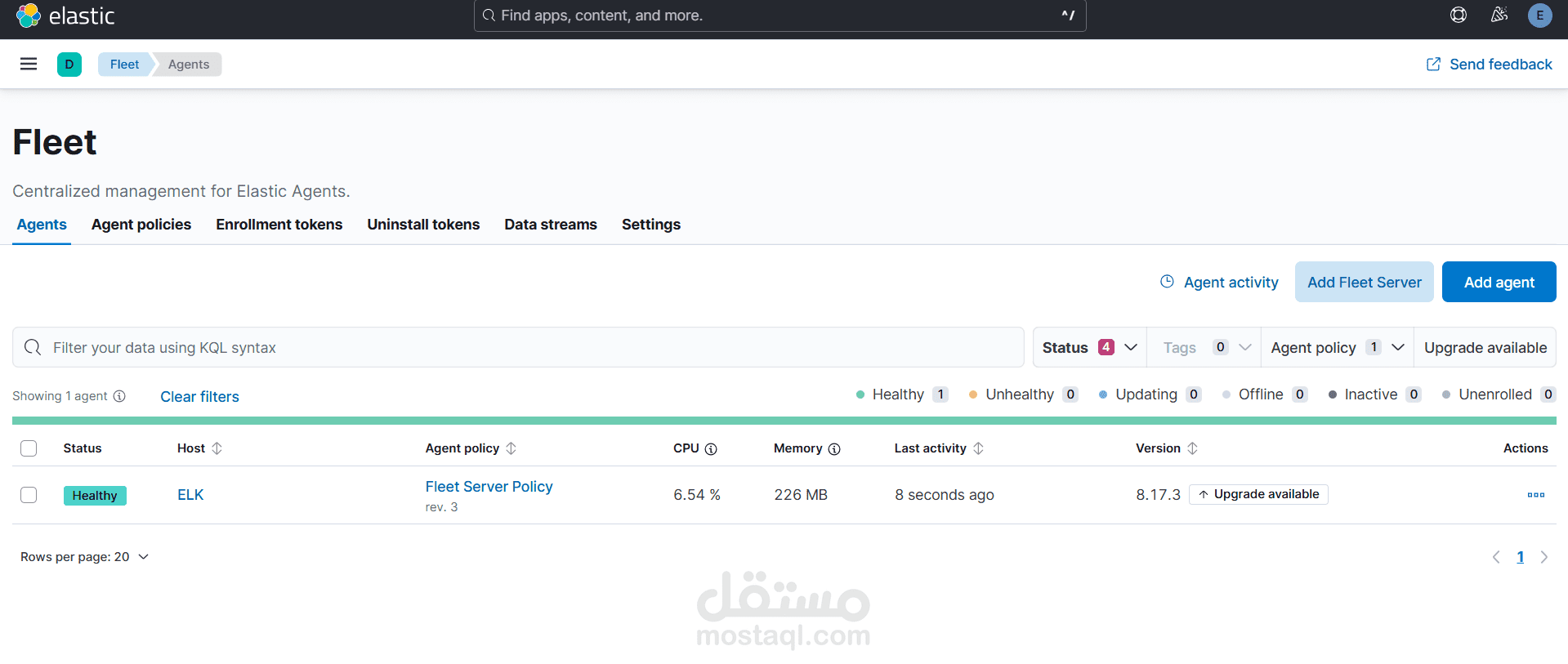
Task: Click the rev. 3 policy revision text
Action: pos(441,507)
